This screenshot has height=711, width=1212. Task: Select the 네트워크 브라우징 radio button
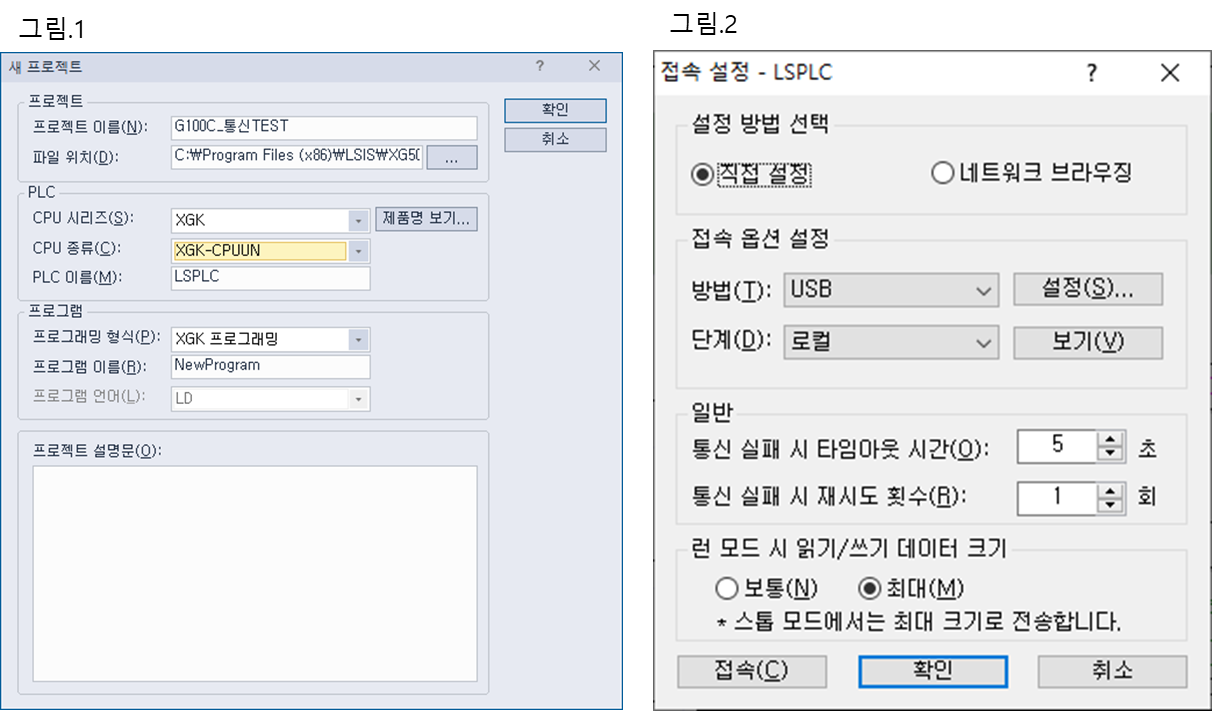[942, 172]
